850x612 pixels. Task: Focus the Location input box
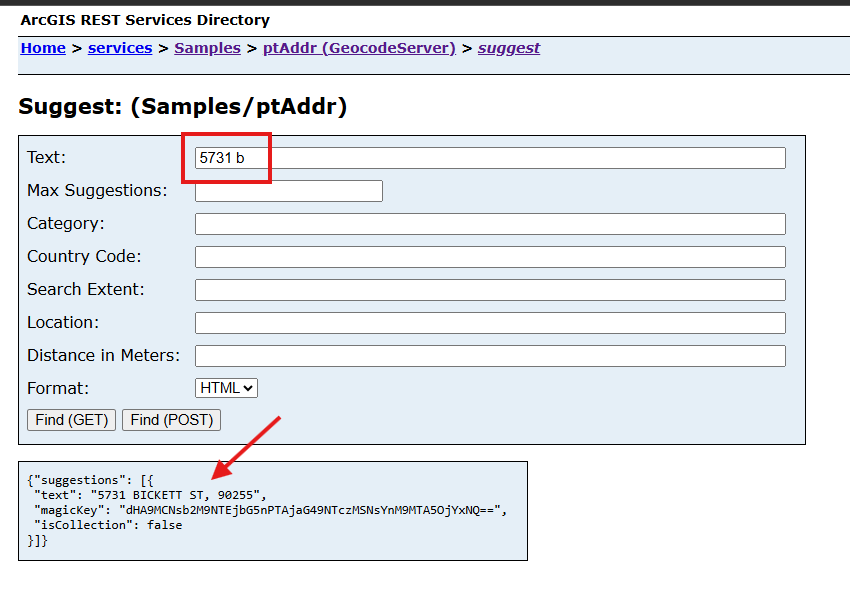(490, 323)
